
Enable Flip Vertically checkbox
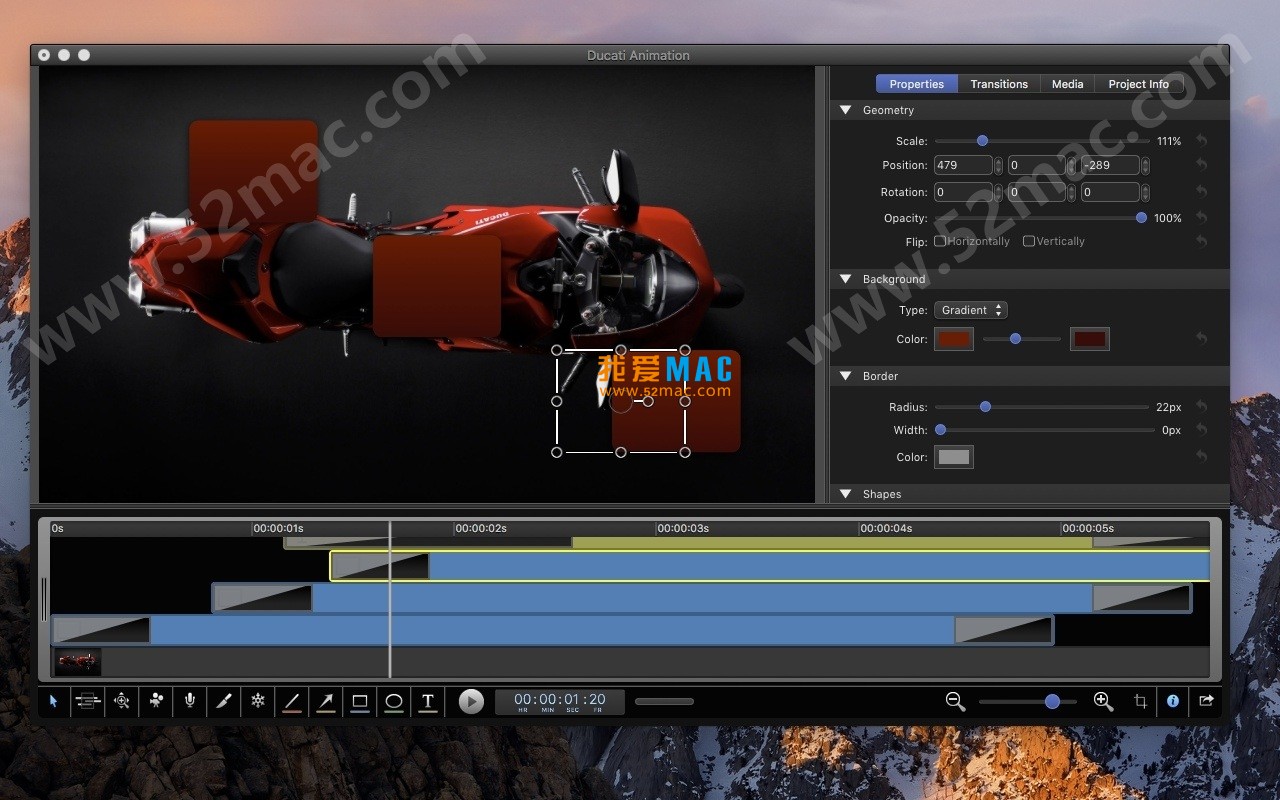1029,241
